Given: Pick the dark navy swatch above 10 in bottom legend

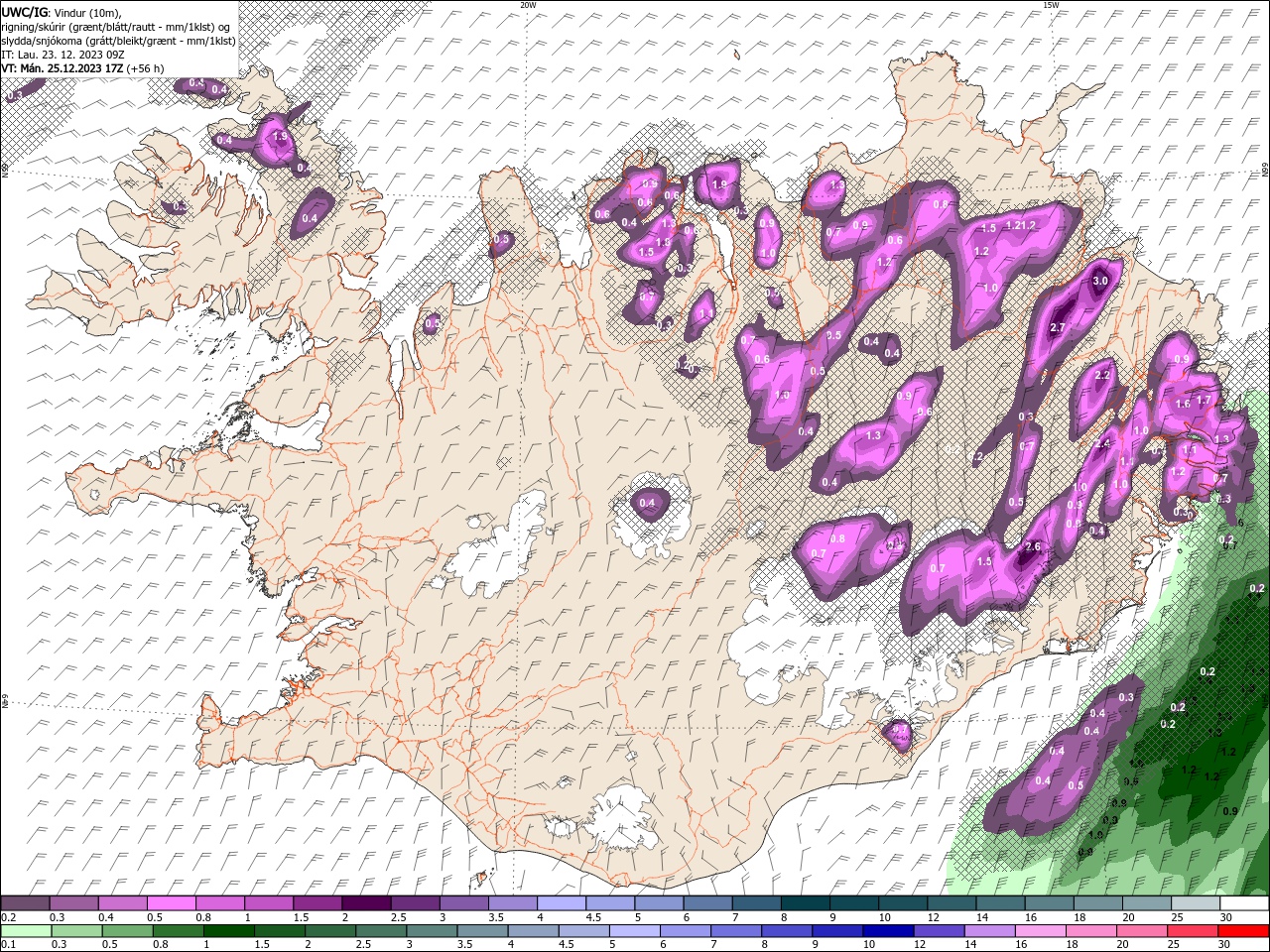Looking at the screenshot, I should tap(887, 931).
